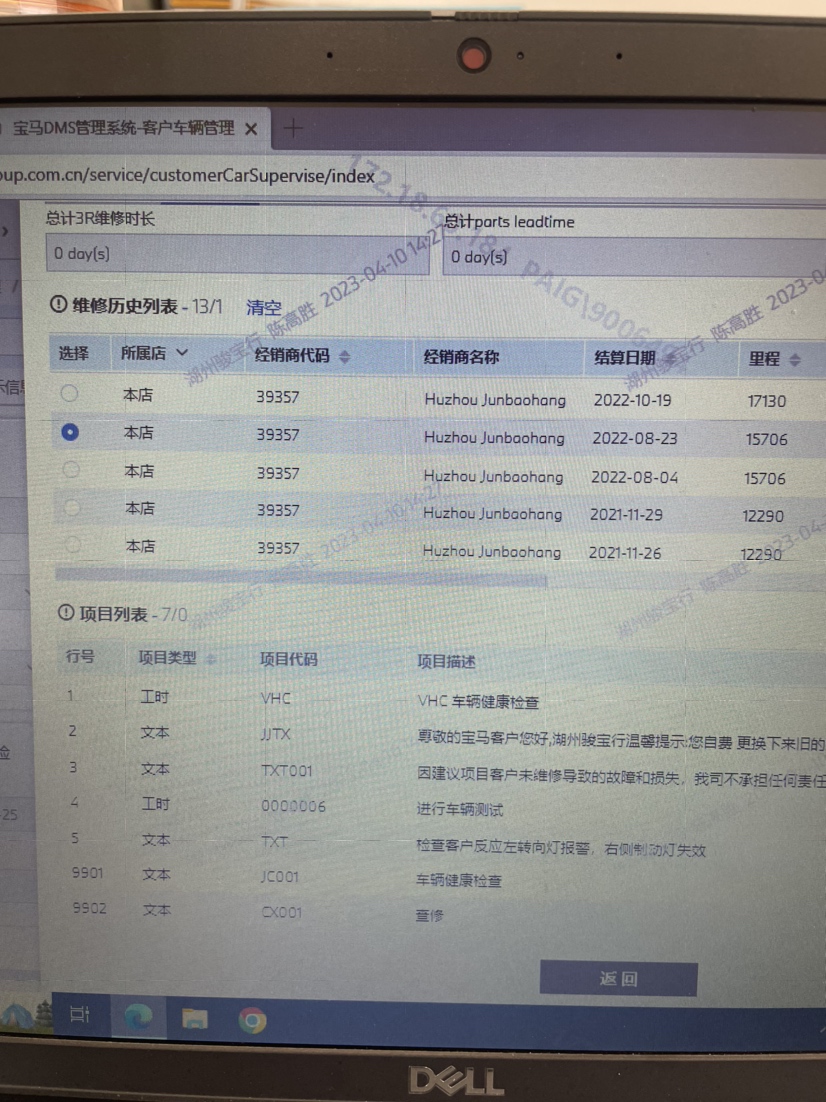Sort by 里程 using its sort arrows
This screenshot has width=826, height=1102.
(794, 360)
